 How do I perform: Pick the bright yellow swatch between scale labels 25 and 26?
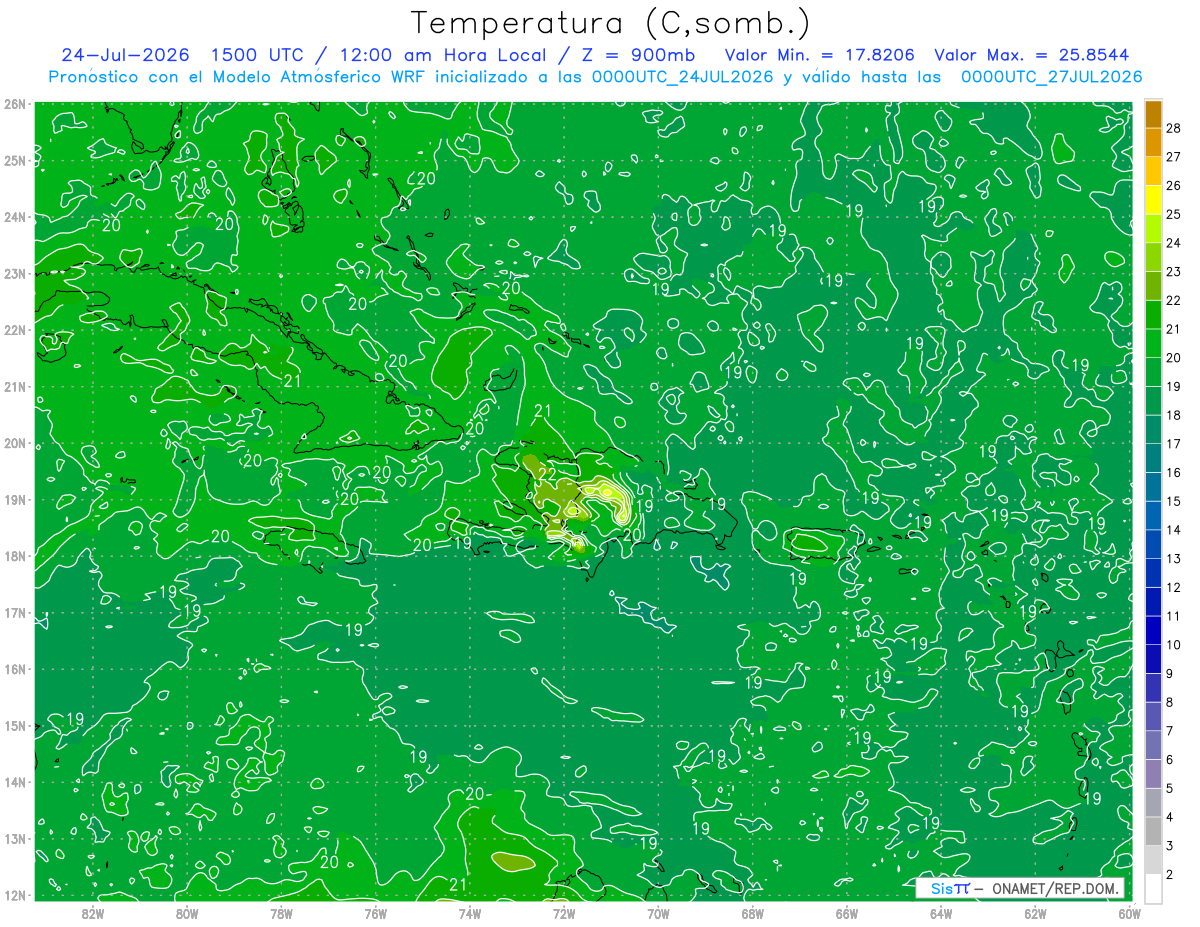click(1153, 200)
